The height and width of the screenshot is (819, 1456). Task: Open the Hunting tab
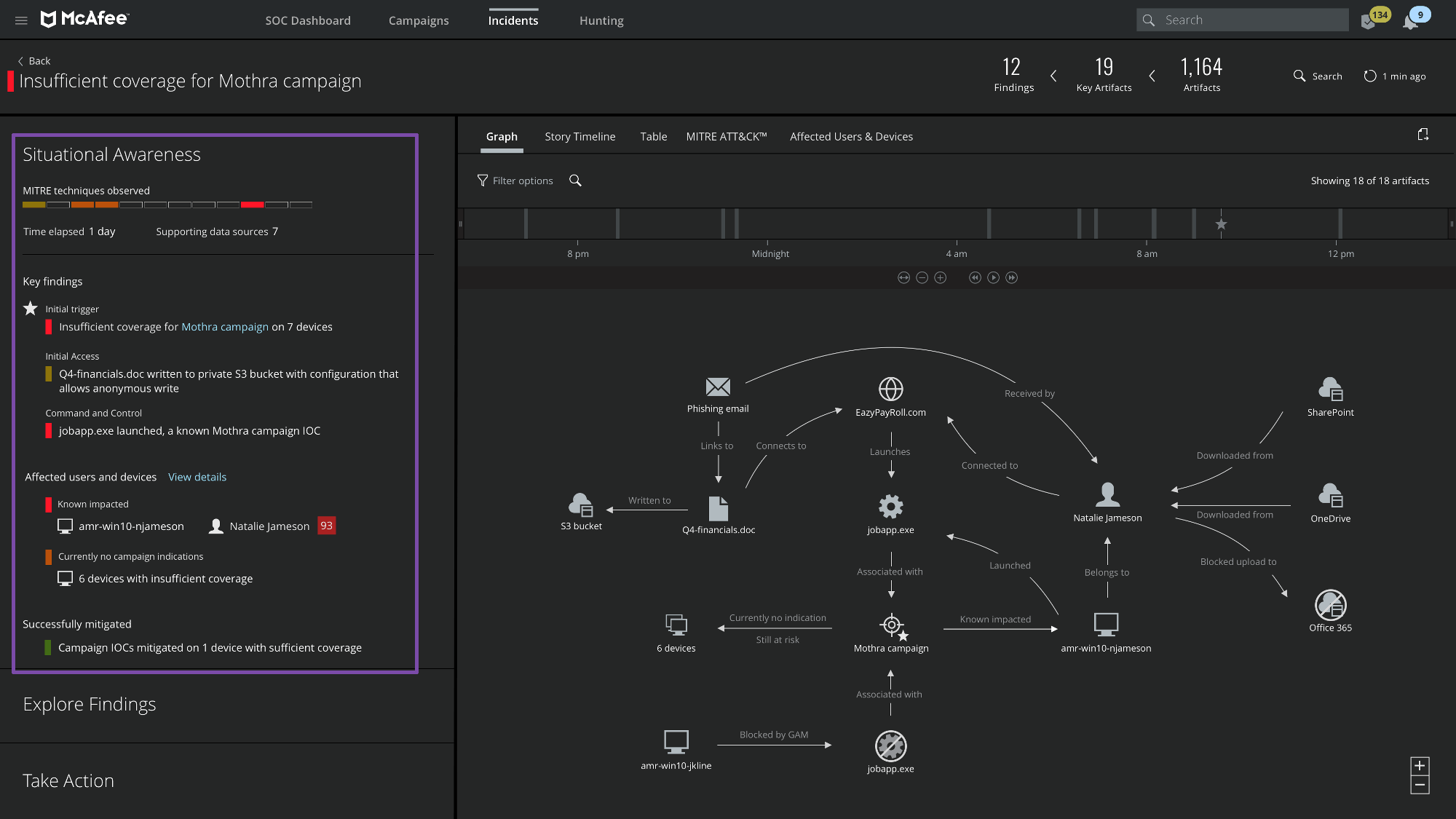click(601, 20)
